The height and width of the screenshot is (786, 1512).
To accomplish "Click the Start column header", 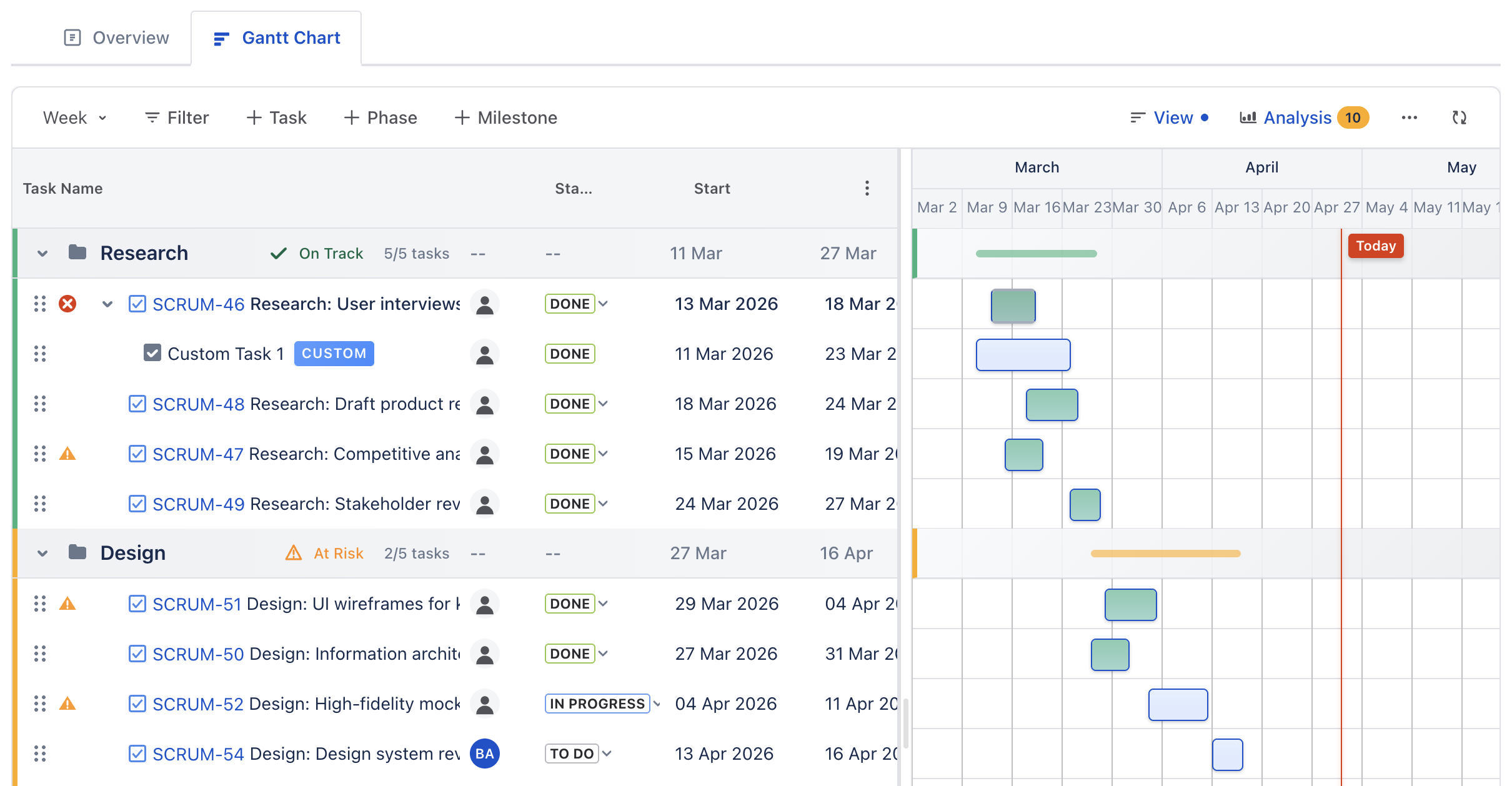I will (x=712, y=189).
